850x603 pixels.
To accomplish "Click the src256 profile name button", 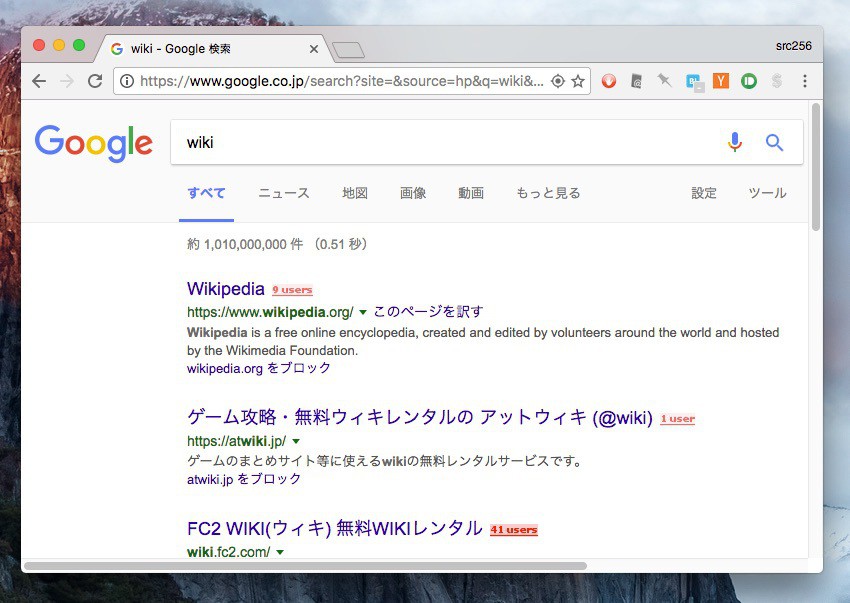I will (794, 46).
